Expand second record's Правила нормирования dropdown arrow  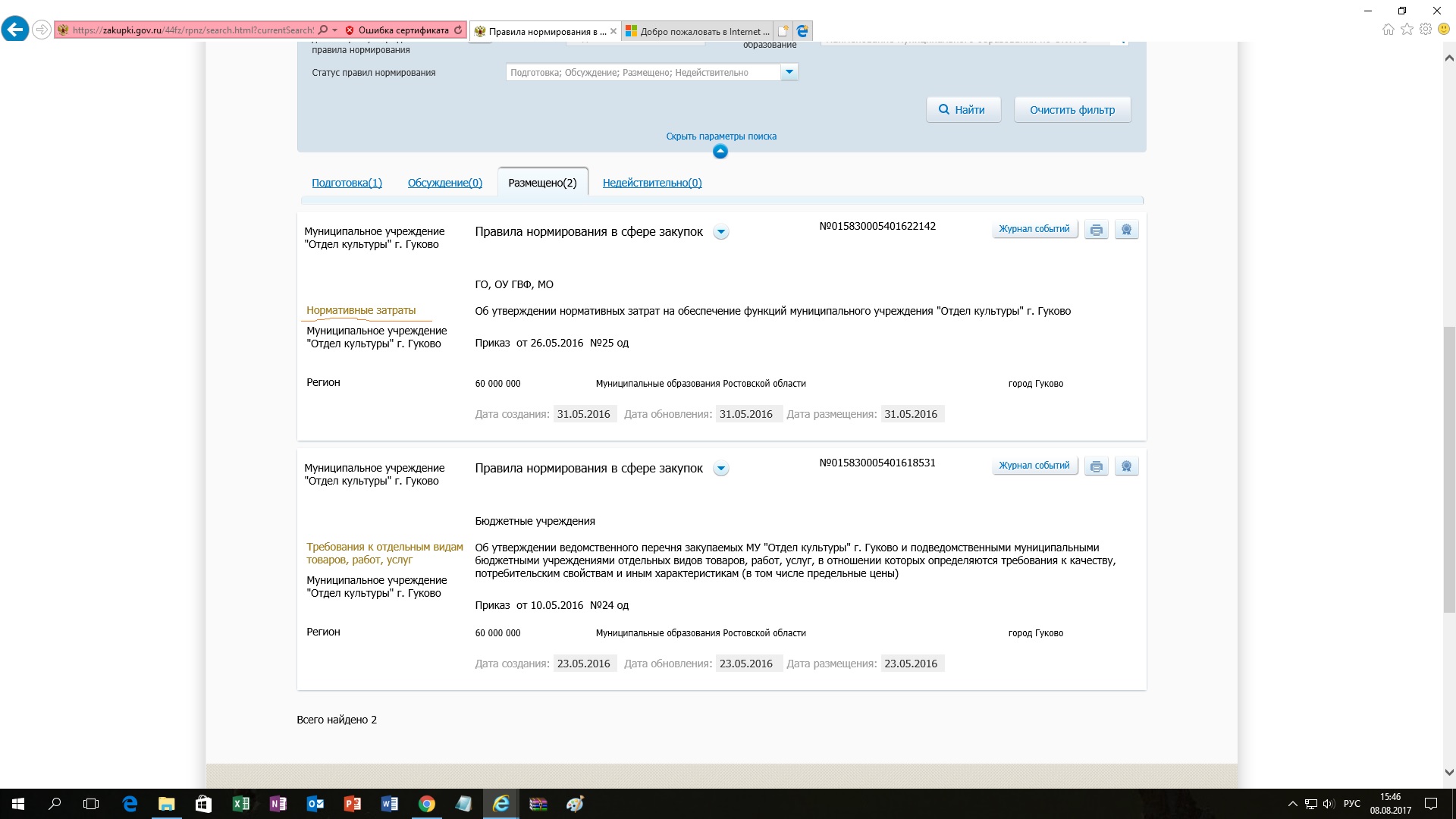tap(721, 469)
